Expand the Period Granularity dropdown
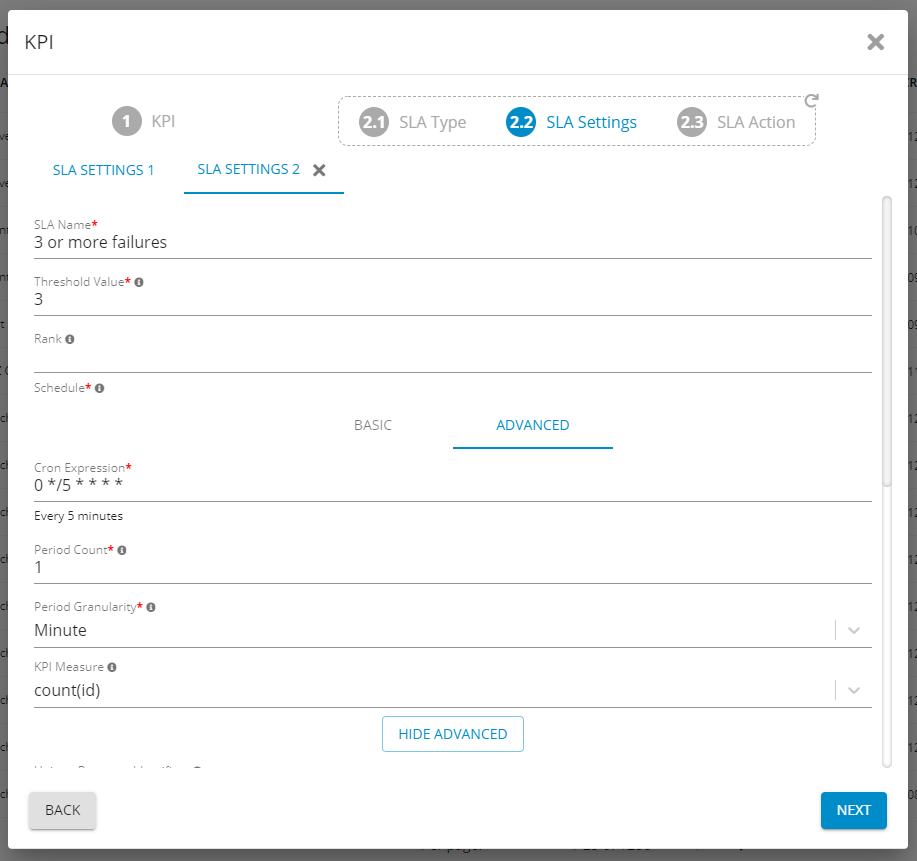Image resolution: width=917 pixels, height=861 pixels. [x=853, y=630]
